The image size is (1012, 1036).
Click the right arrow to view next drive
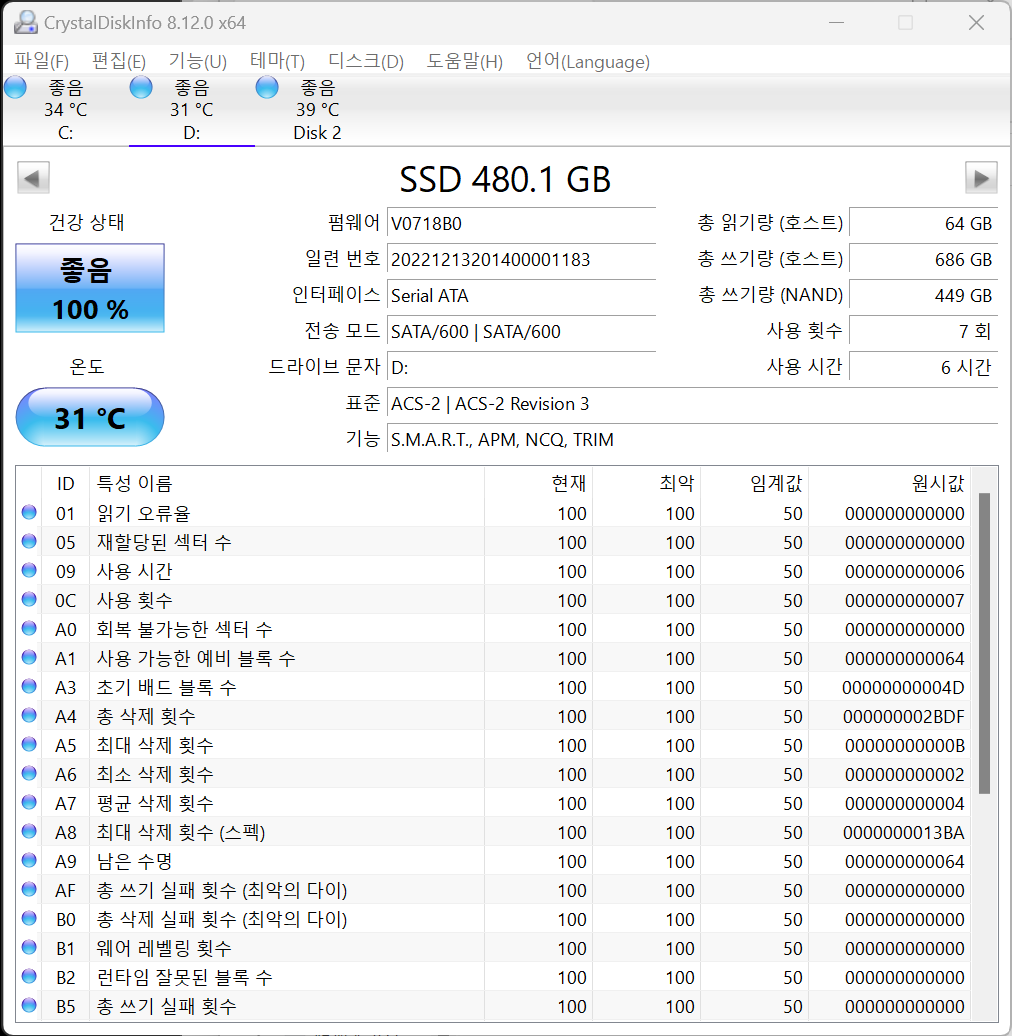click(981, 177)
